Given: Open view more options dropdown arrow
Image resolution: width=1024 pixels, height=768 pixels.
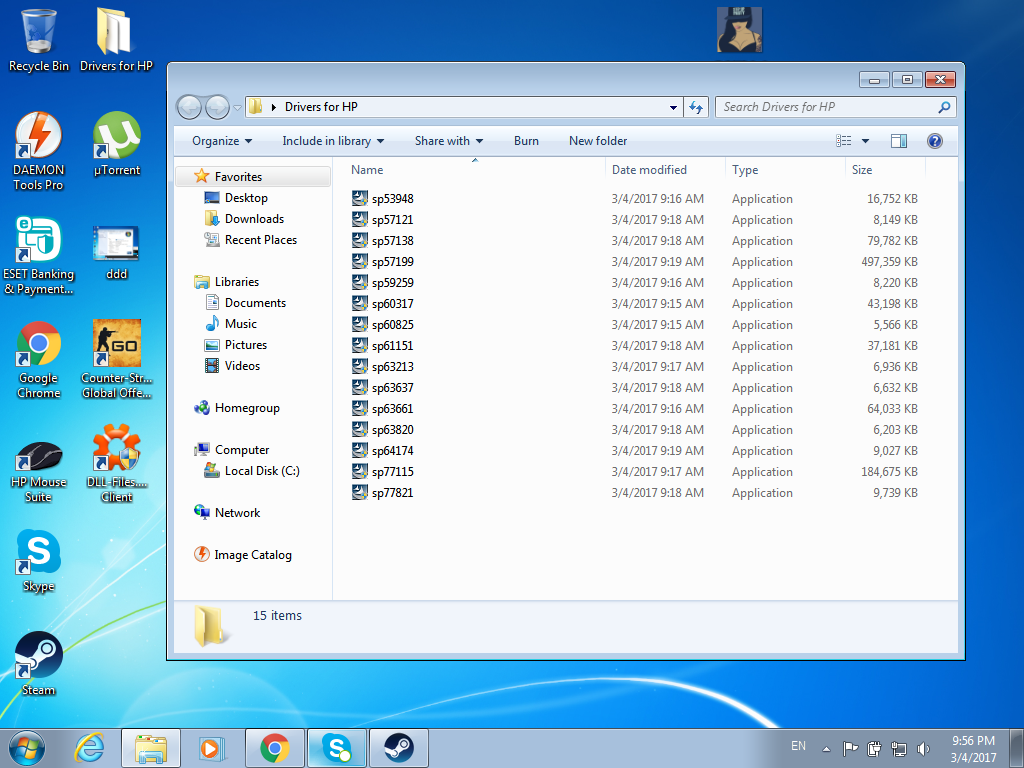Looking at the screenshot, I should click(865, 141).
